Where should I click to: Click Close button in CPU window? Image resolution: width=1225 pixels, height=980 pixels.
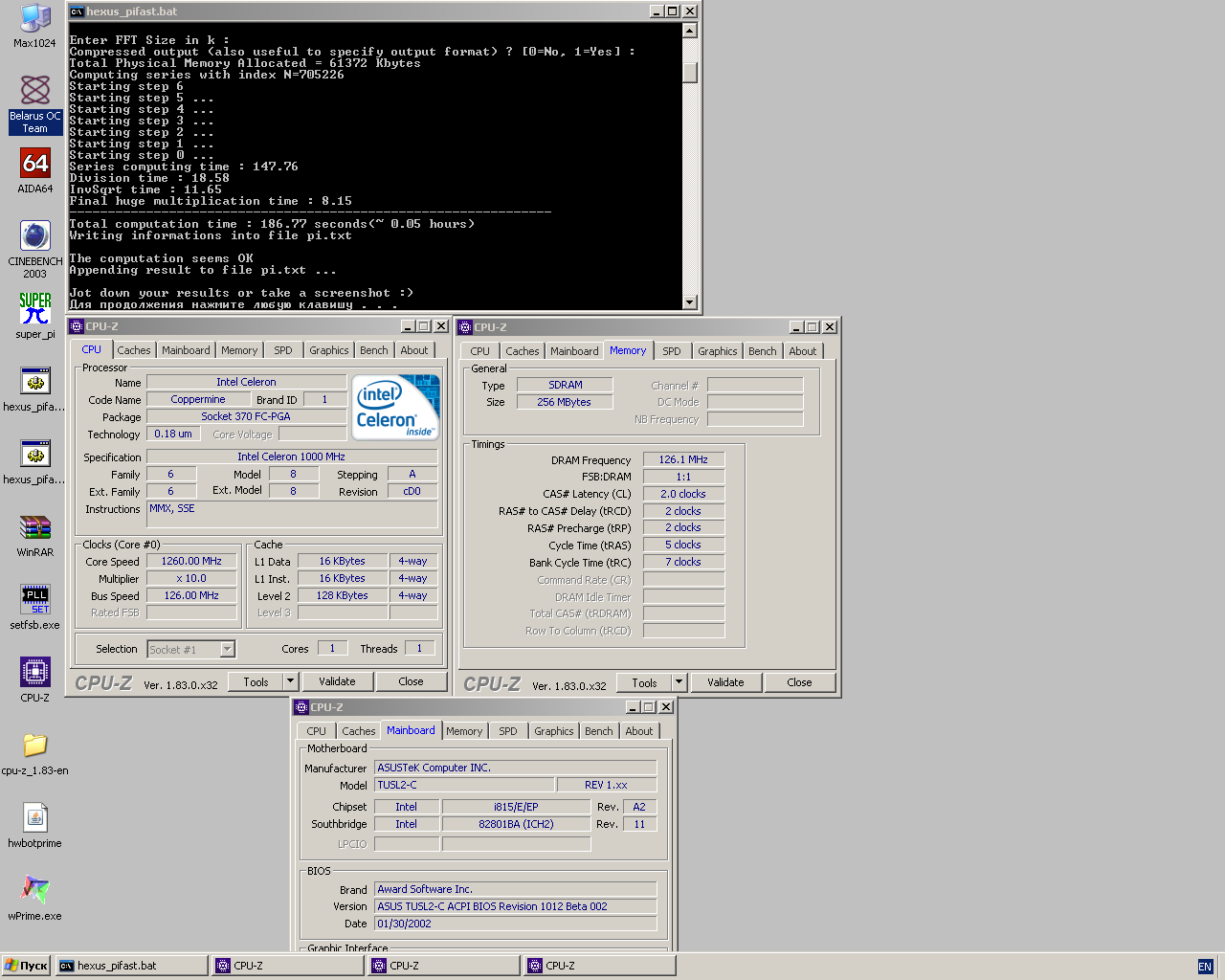coord(412,681)
